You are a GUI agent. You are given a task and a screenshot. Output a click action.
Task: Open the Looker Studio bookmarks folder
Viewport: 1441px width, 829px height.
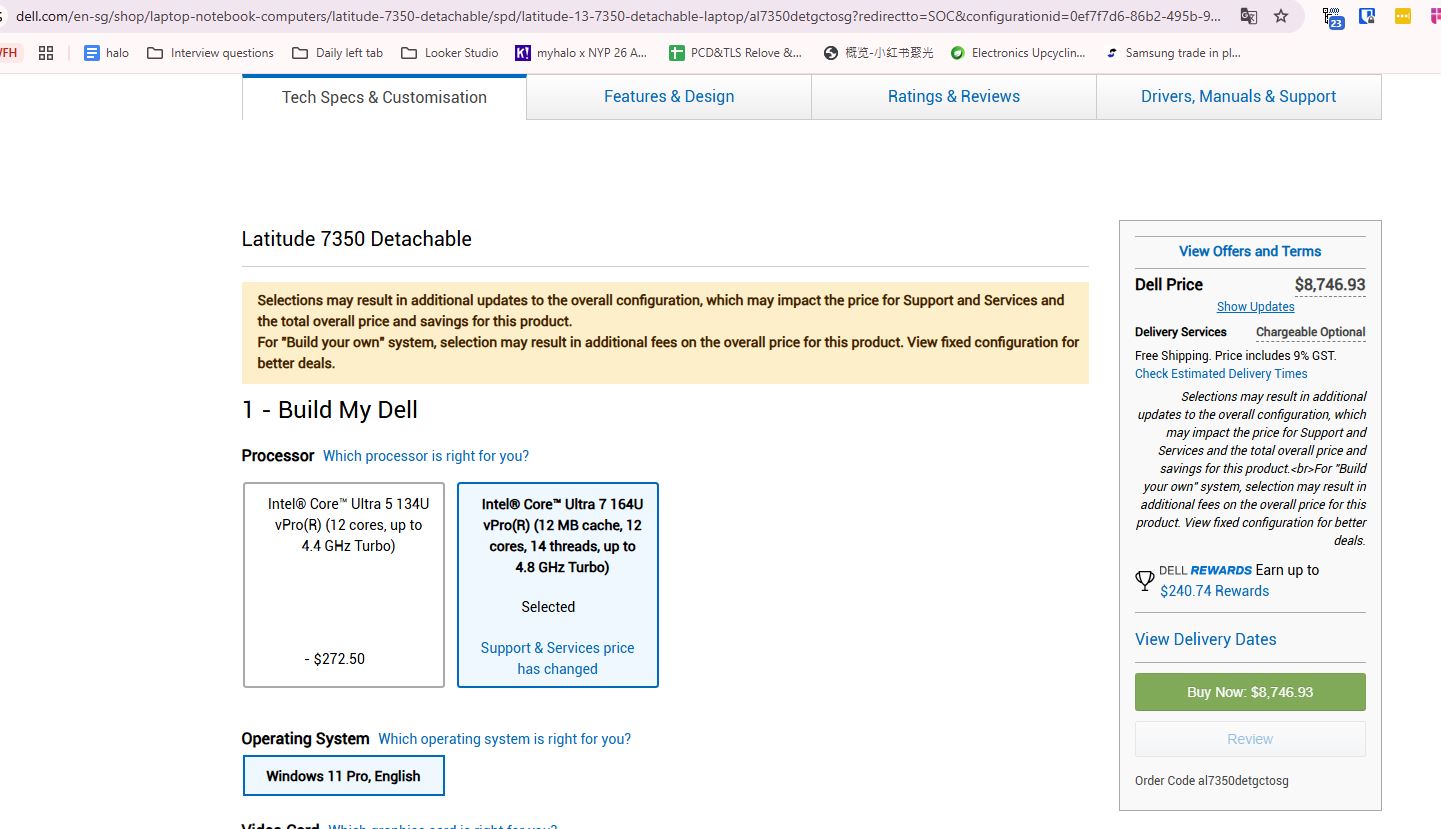[x=449, y=53]
